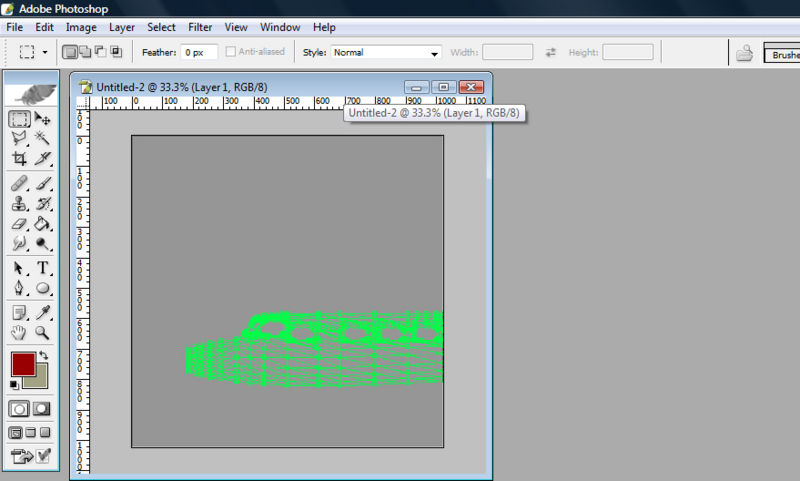Screen dimensions: 800x481
Task: Open the Layer menu
Action: (122, 27)
